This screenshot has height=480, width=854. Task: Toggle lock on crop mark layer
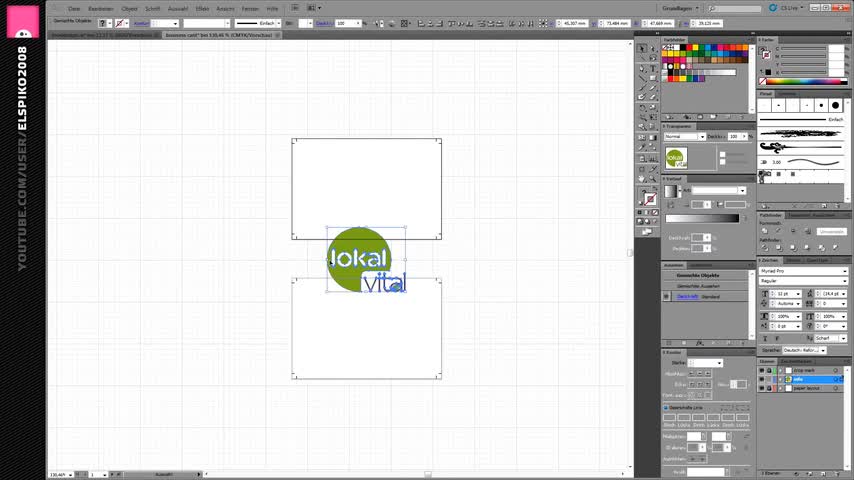769,370
